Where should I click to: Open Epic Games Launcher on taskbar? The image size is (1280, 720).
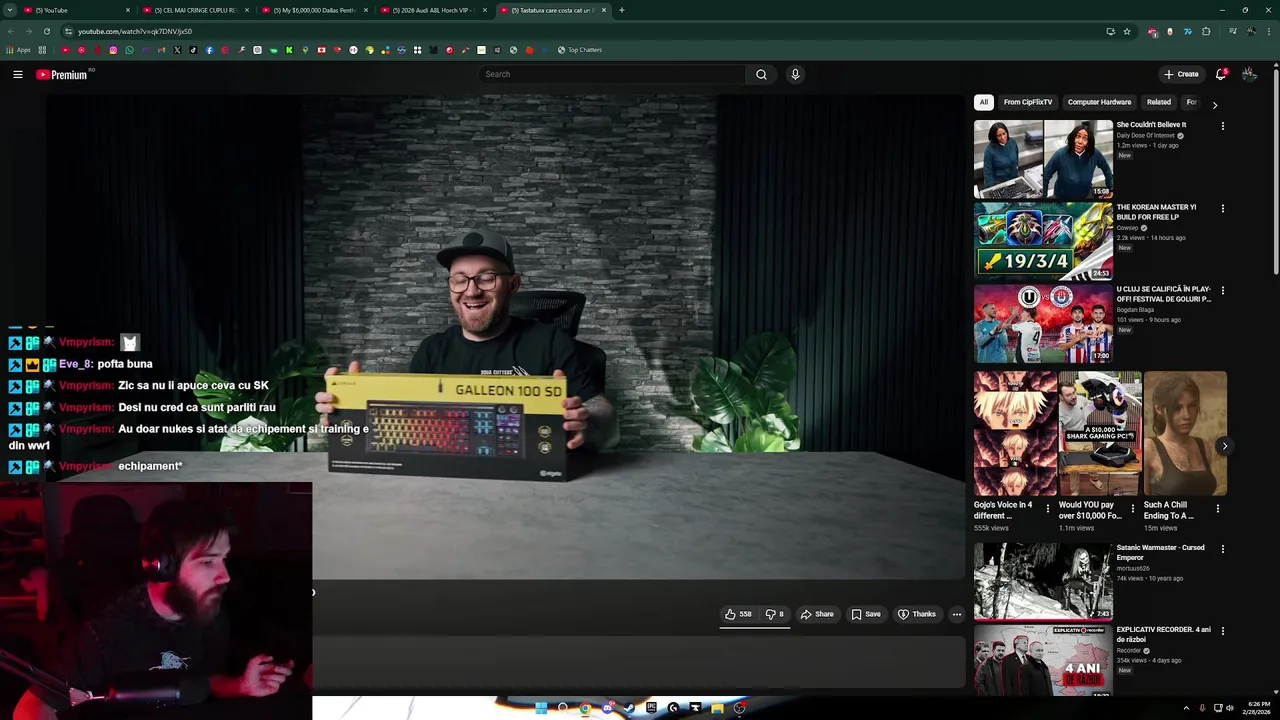click(x=651, y=708)
